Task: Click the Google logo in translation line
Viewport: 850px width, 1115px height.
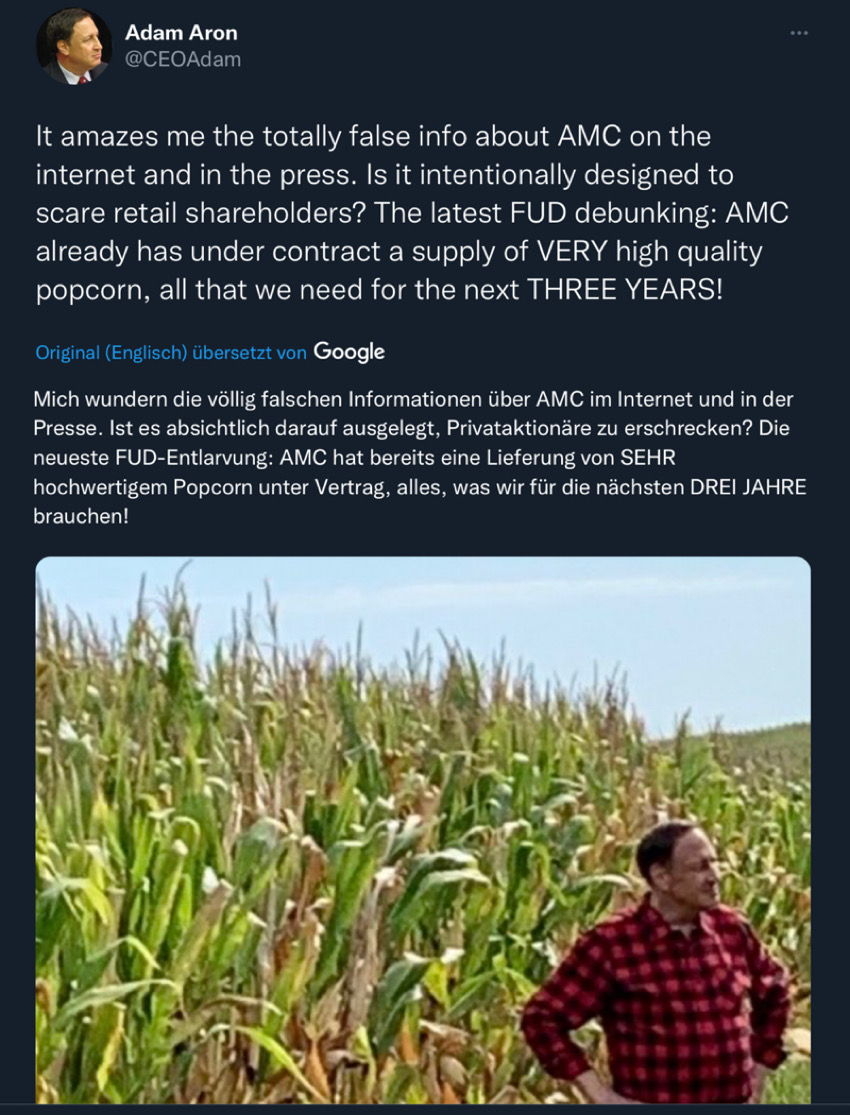Action: (349, 352)
